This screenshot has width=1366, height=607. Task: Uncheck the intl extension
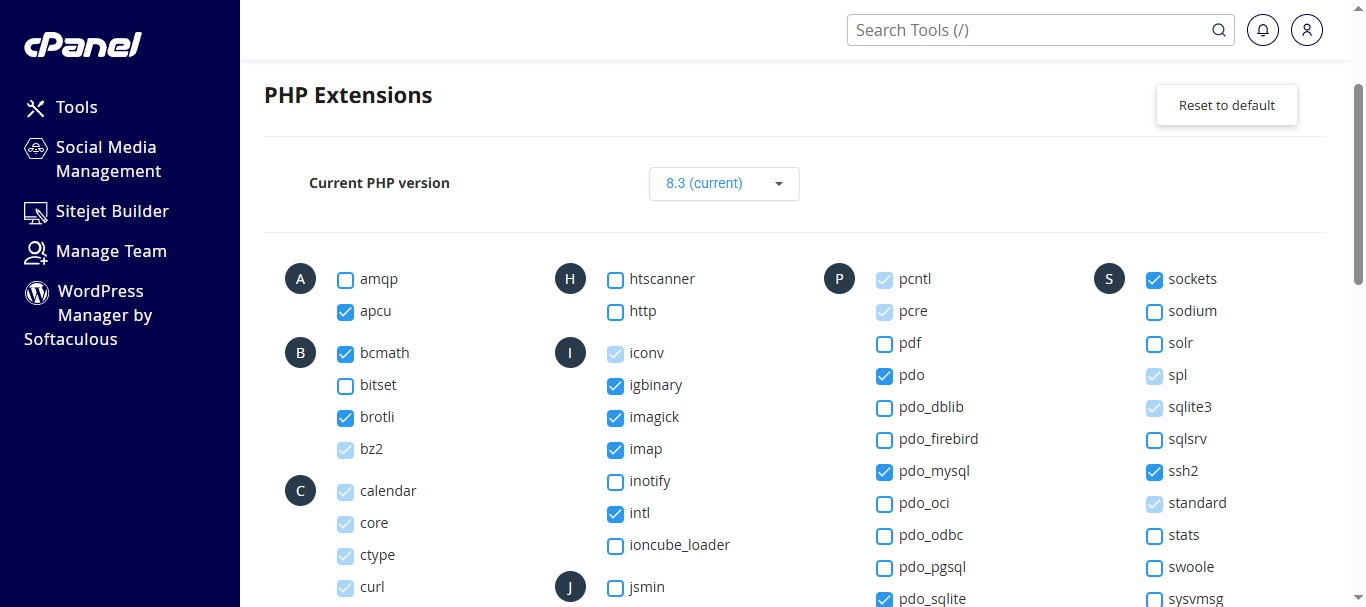tap(615, 514)
